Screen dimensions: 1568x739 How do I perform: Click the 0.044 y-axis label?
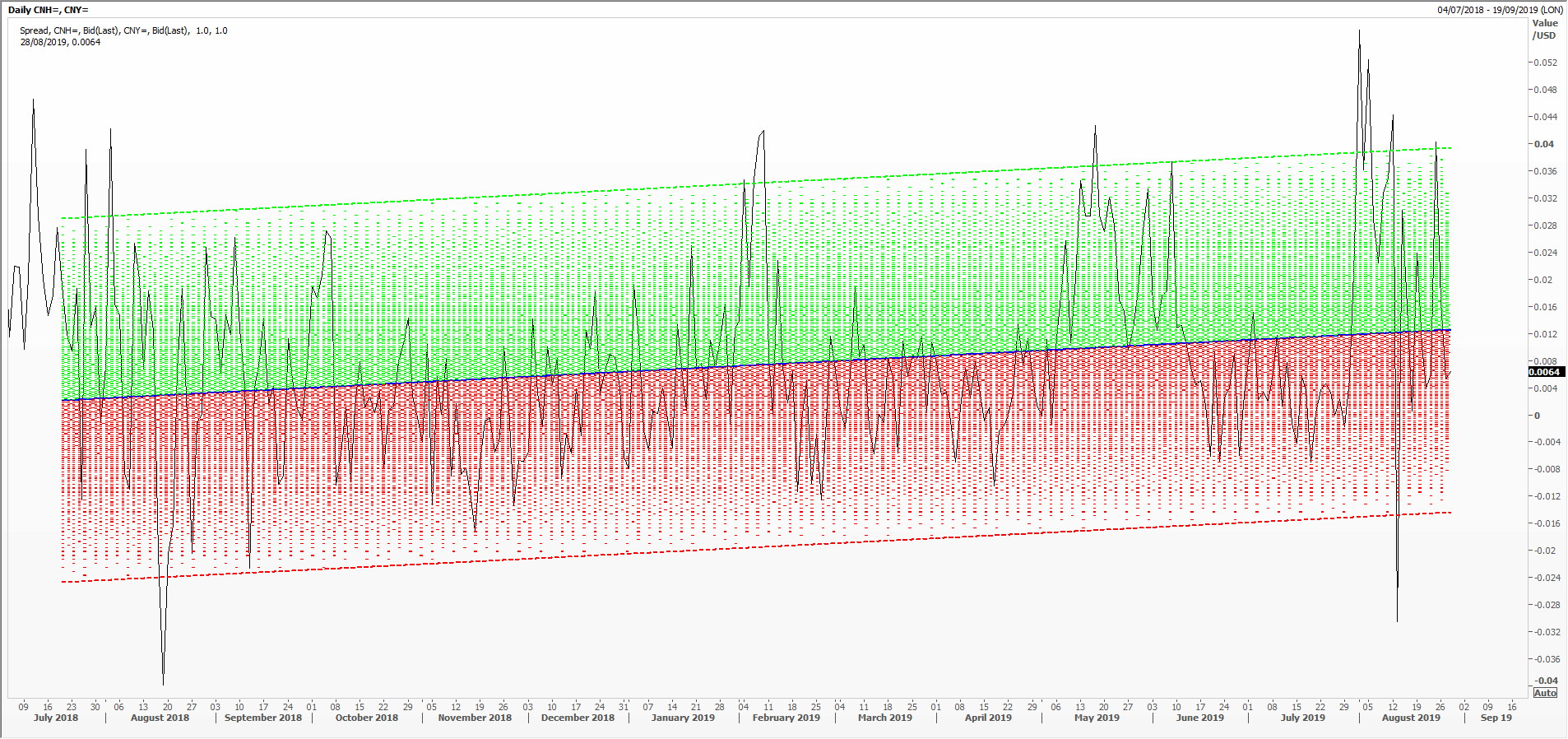1544,117
